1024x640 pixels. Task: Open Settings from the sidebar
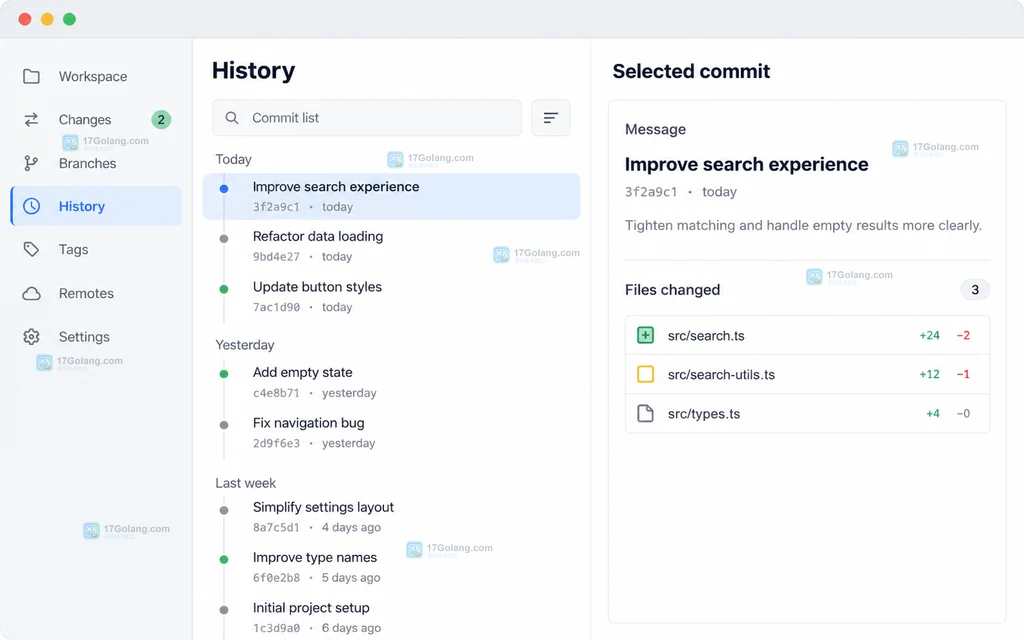pyautogui.click(x=96, y=336)
